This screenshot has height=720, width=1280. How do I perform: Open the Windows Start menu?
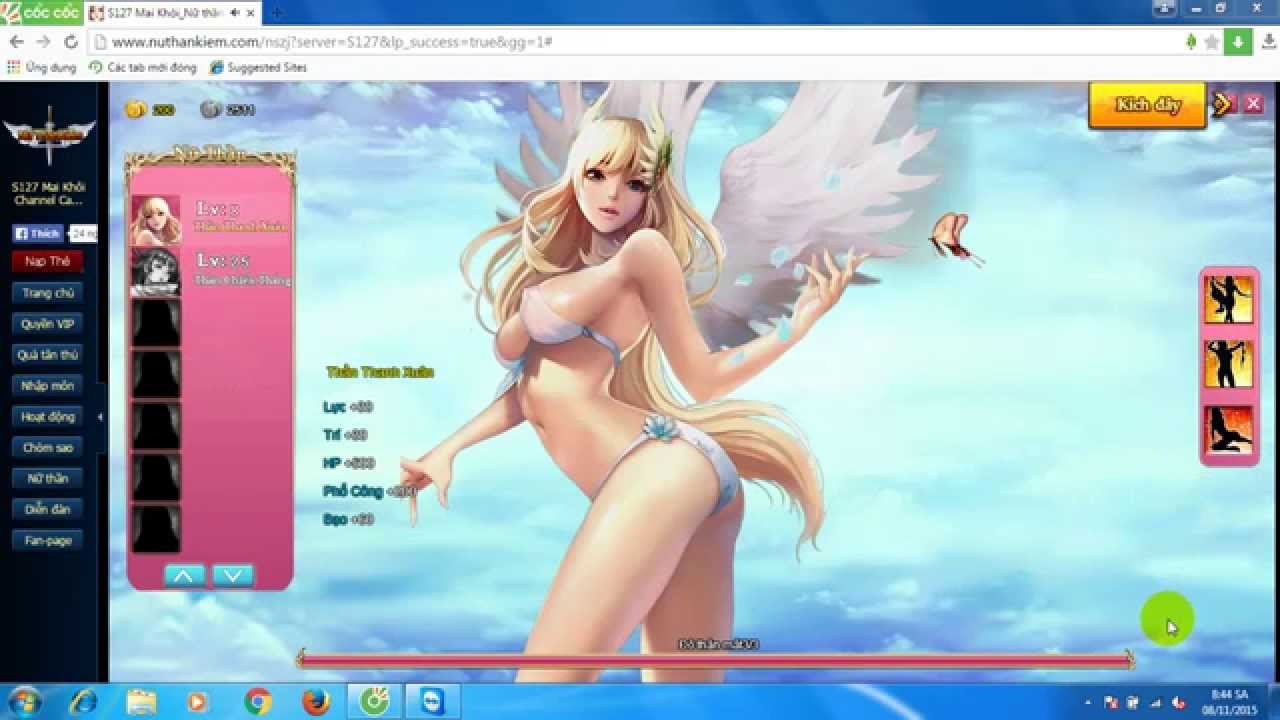(24, 701)
